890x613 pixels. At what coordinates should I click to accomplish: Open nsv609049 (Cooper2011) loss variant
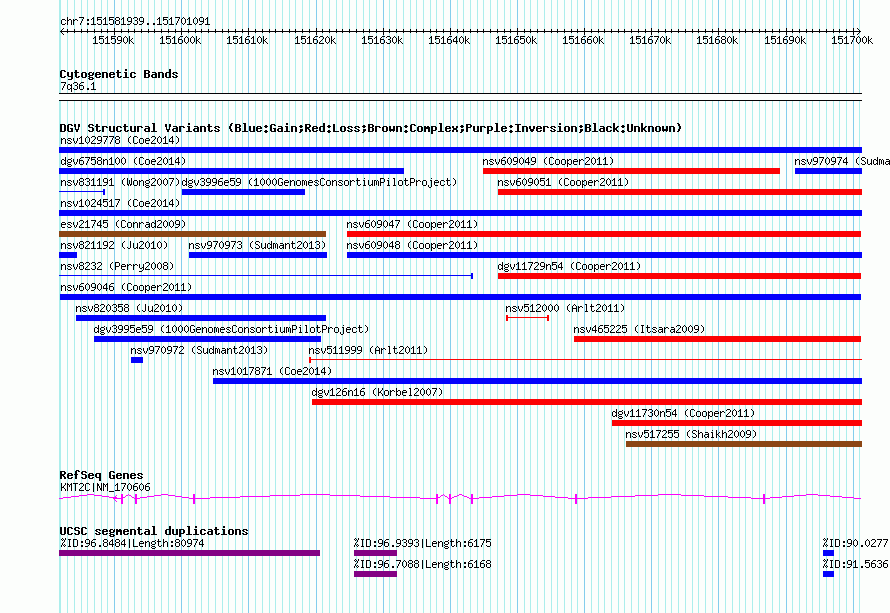(x=631, y=171)
